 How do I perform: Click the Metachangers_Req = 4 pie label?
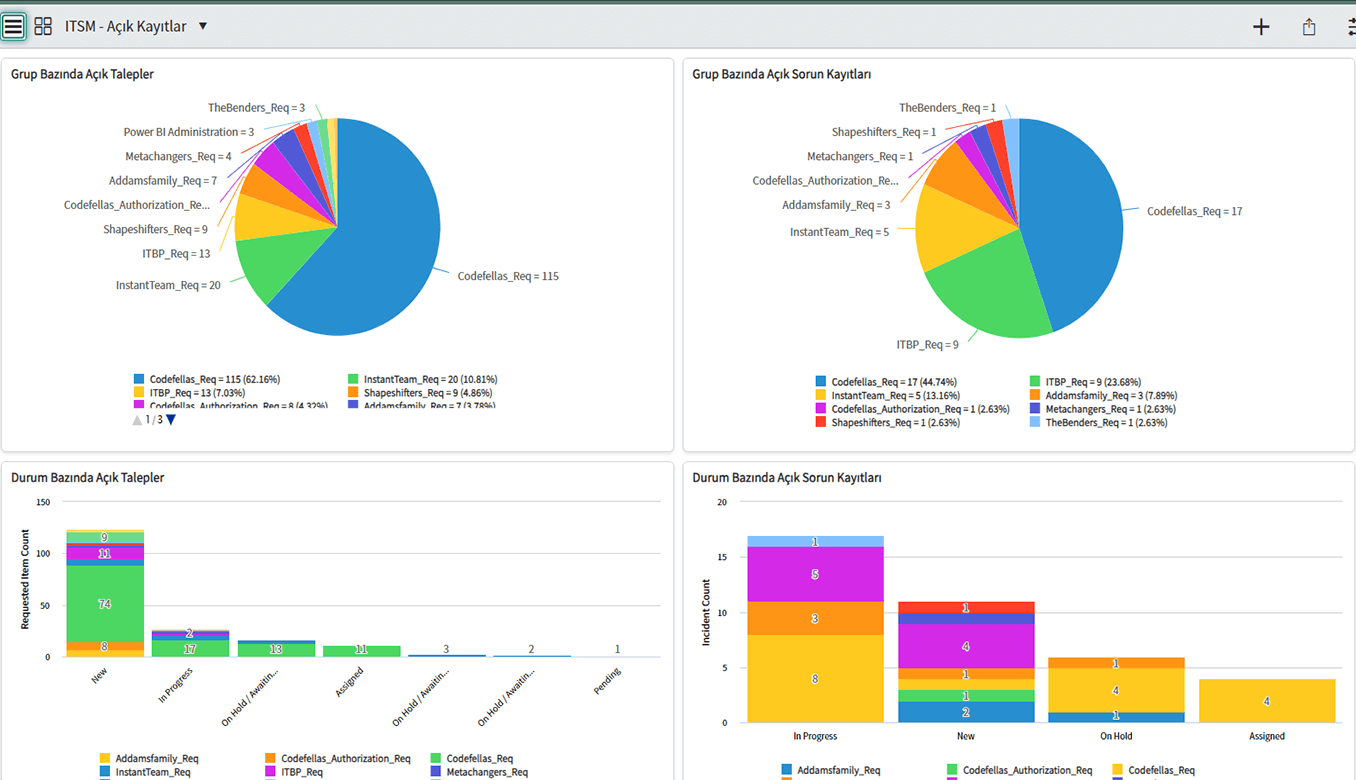pyautogui.click(x=178, y=156)
